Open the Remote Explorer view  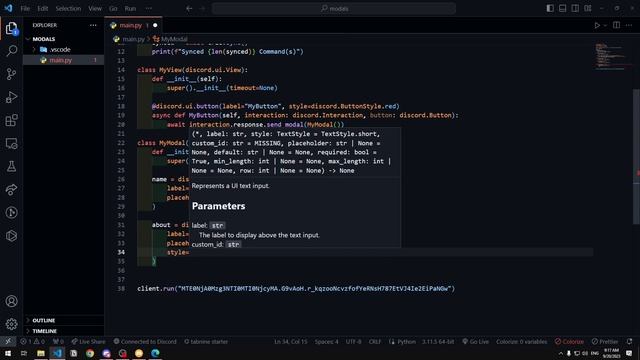click(x=11, y=143)
